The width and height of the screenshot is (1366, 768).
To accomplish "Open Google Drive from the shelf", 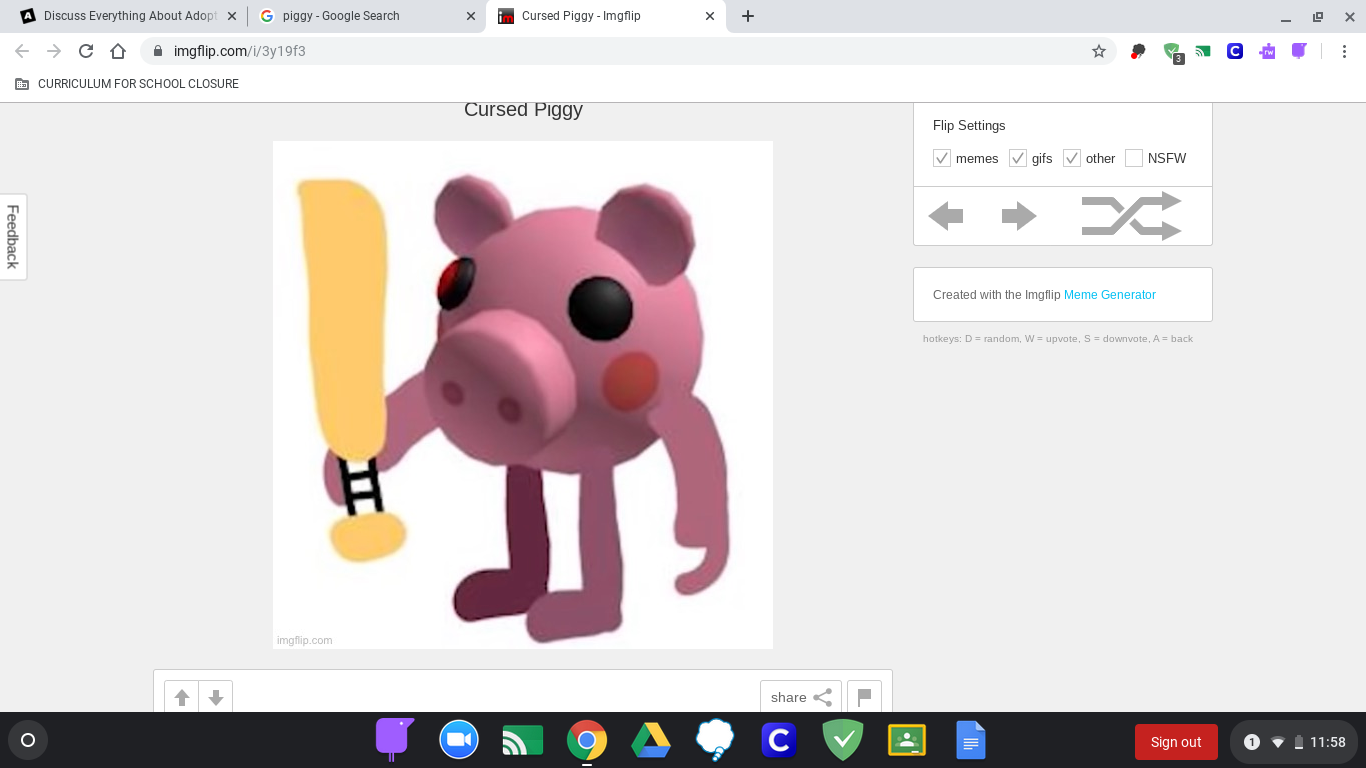I will click(x=651, y=741).
